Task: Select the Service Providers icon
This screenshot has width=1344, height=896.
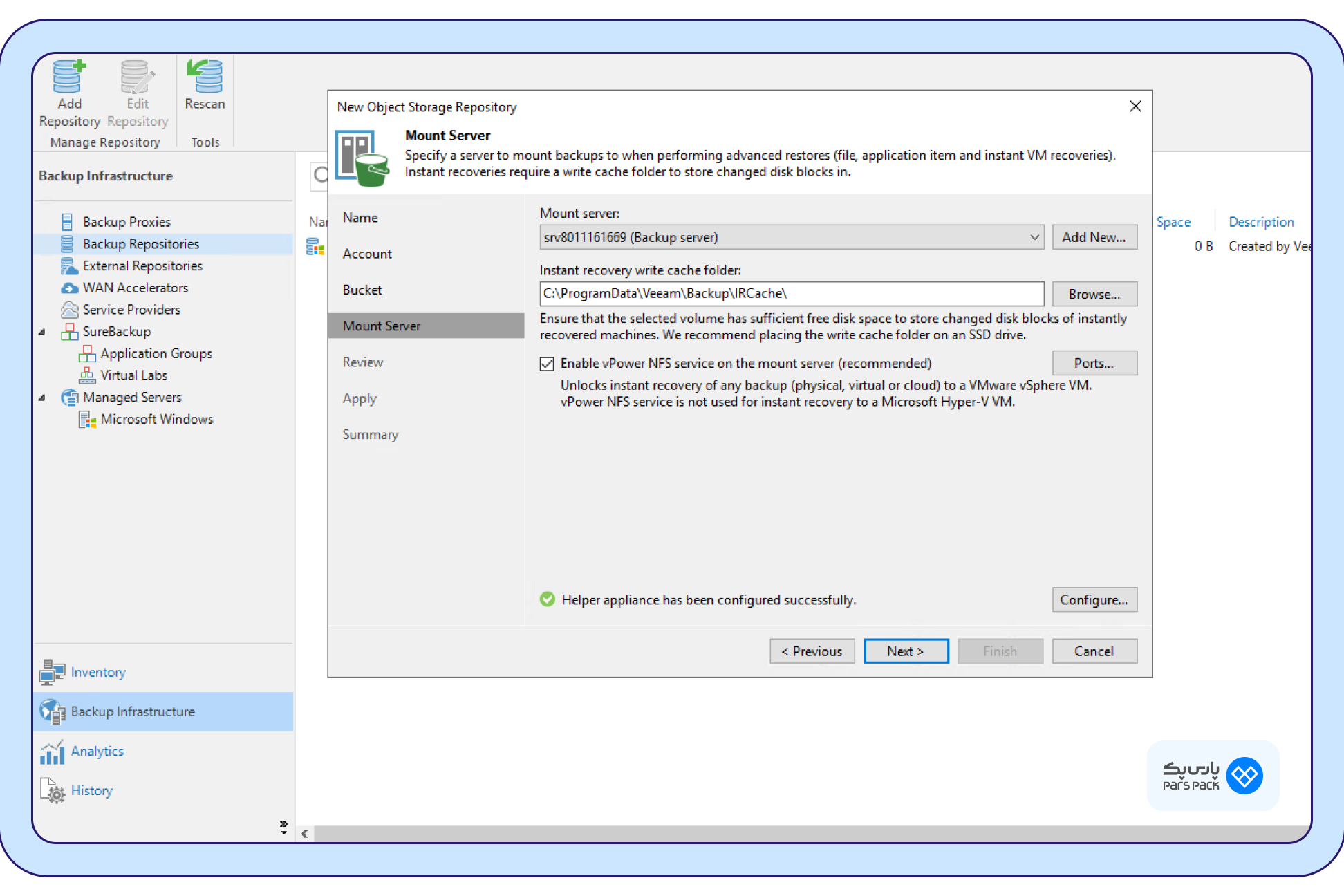Action: pyautogui.click(x=69, y=310)
